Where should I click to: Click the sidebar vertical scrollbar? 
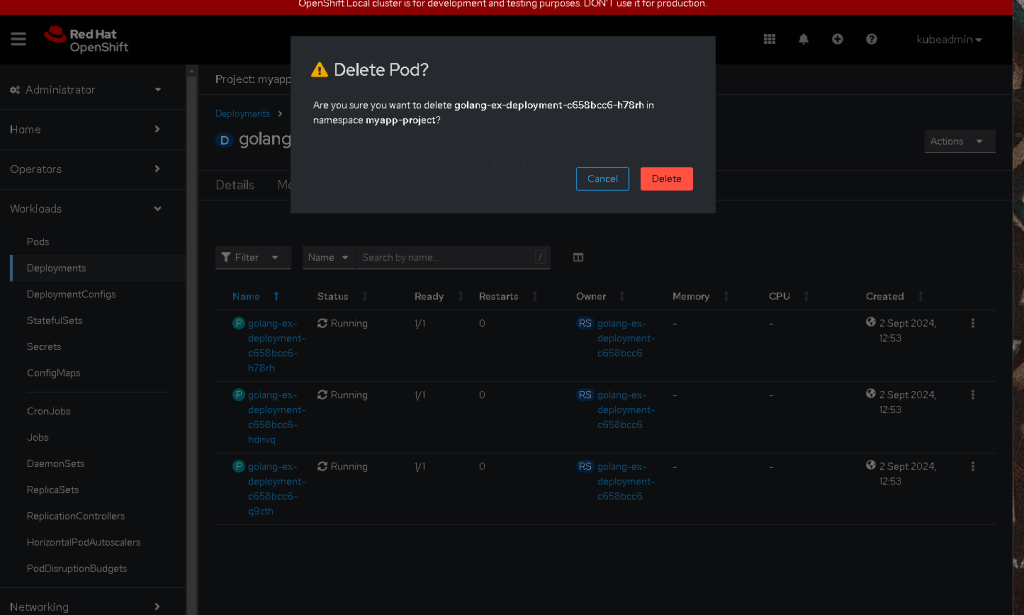pos(191,339)
